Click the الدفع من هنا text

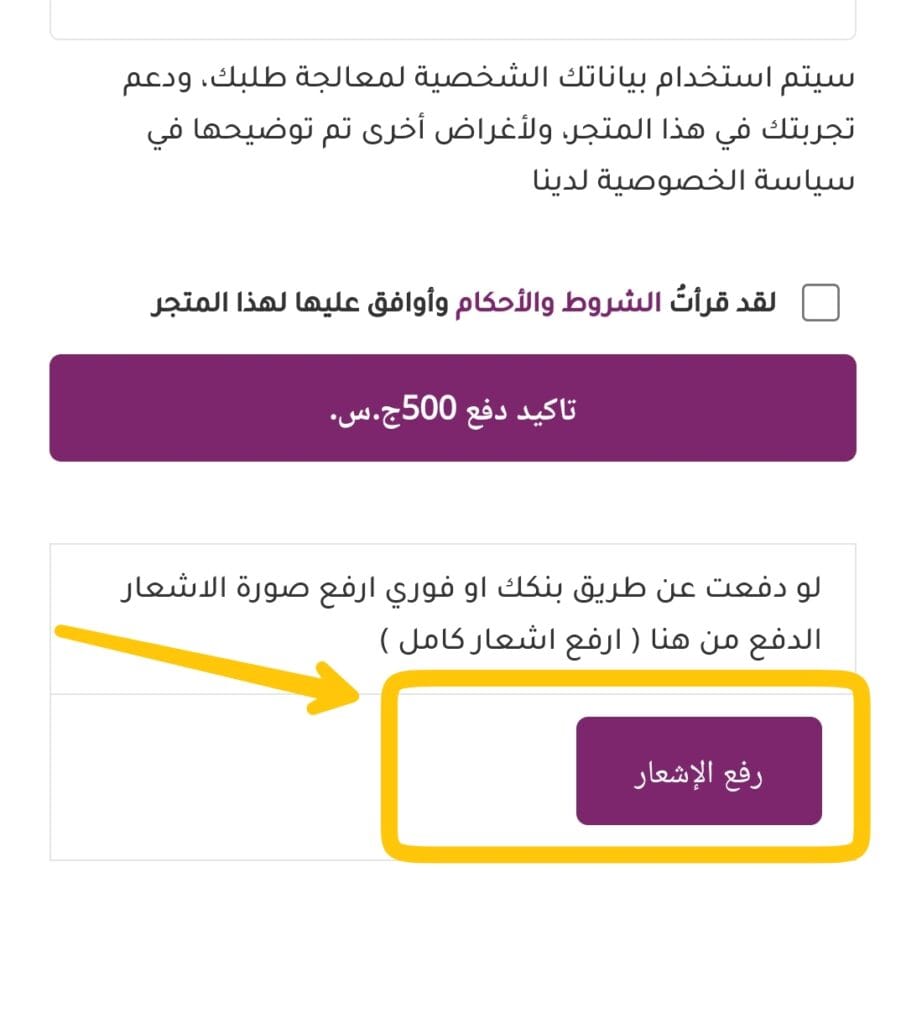click(x=736, y=640)
